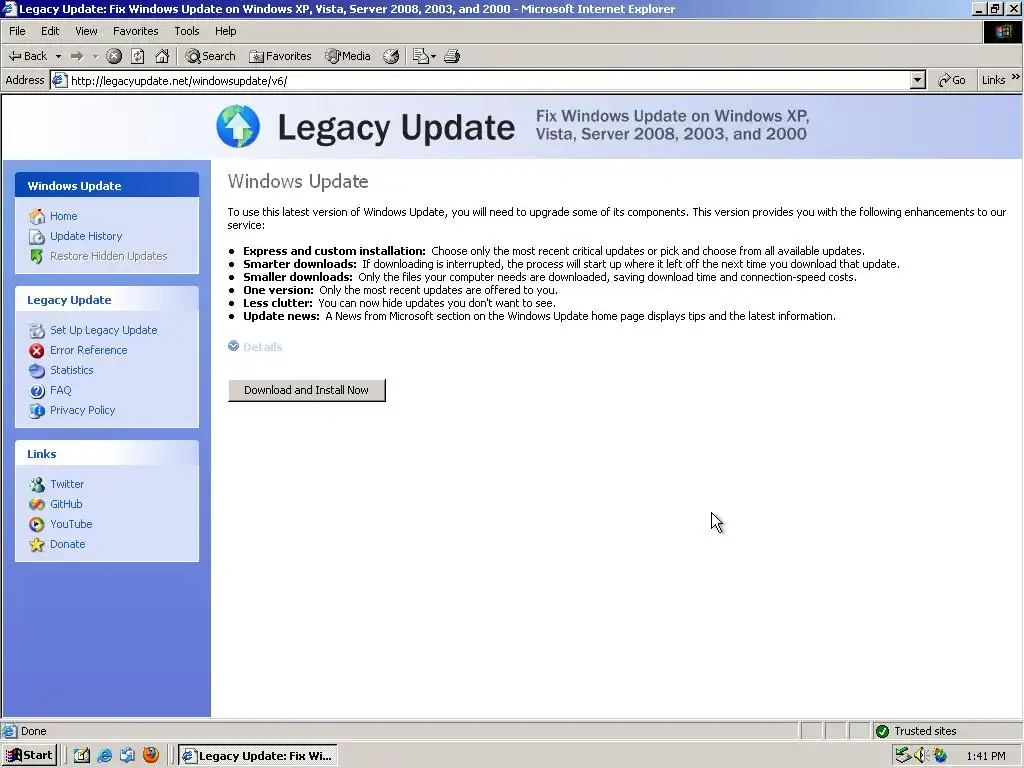Click the icon beside Update History
1024x768 pixels.
[37, 236]
